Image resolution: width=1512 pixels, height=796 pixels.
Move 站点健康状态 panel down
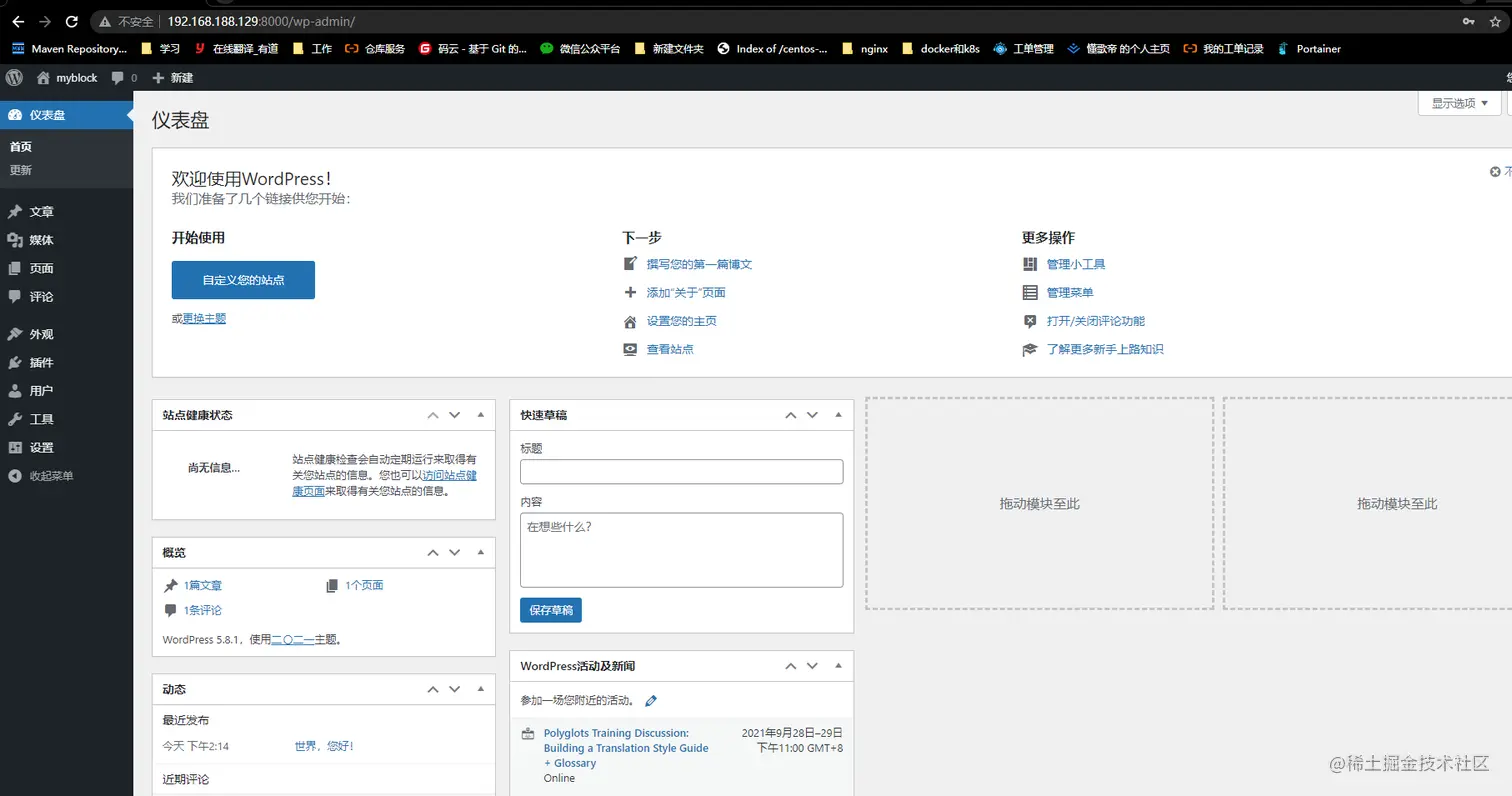click(455, 414)
